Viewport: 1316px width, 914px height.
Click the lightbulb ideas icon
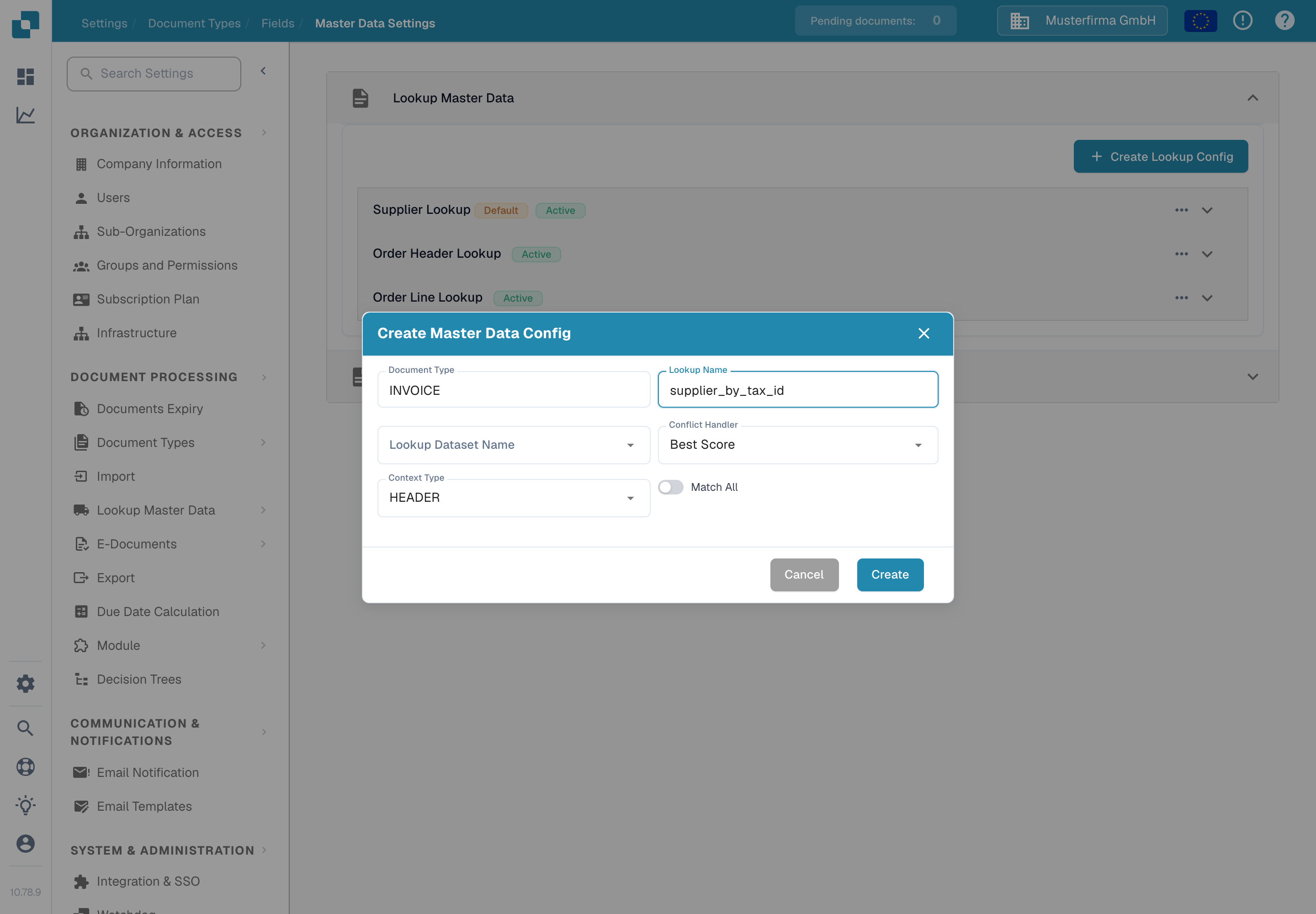click(25, 805)
